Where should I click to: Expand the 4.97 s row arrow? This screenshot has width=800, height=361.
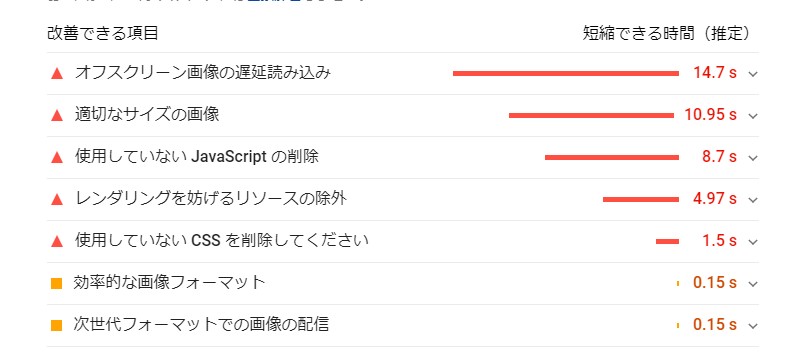pyautogui.click(x=753, y=200)
